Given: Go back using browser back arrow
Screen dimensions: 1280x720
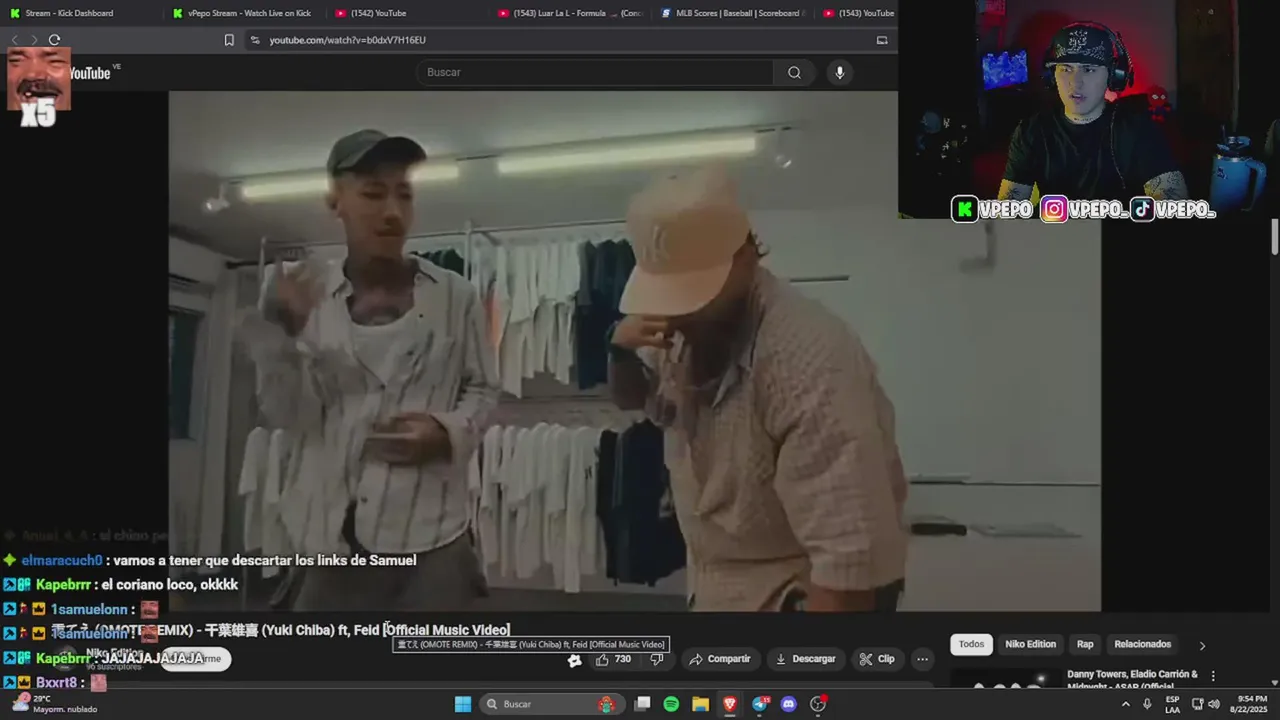Looking at the screenshot, I should 14,40.
